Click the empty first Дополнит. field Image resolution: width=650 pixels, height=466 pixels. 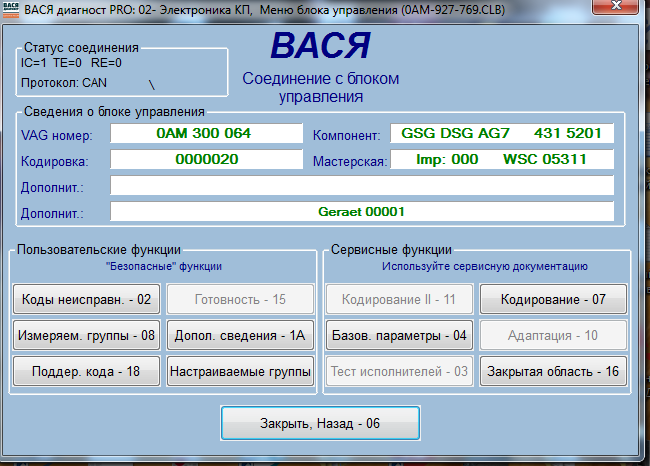tap(362, 185)
